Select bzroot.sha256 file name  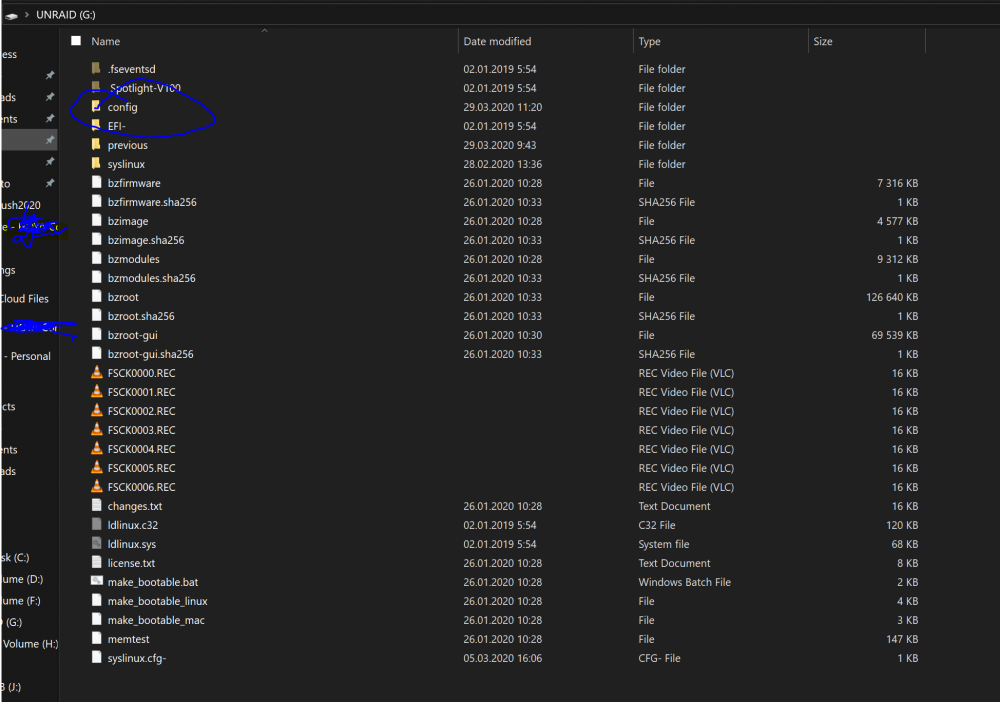[x=141, y=316]
